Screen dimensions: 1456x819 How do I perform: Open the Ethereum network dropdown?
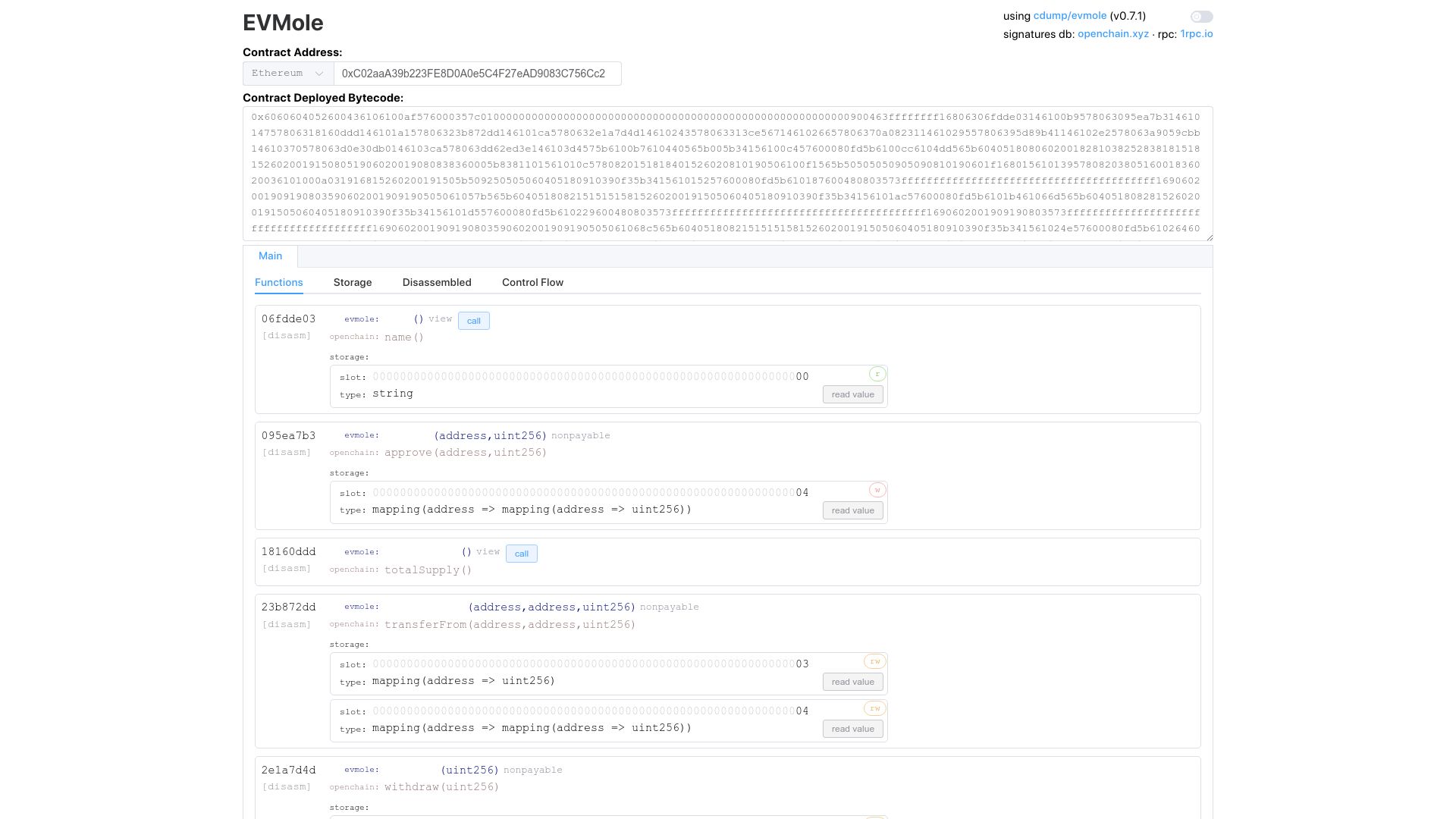pos(288,74)
